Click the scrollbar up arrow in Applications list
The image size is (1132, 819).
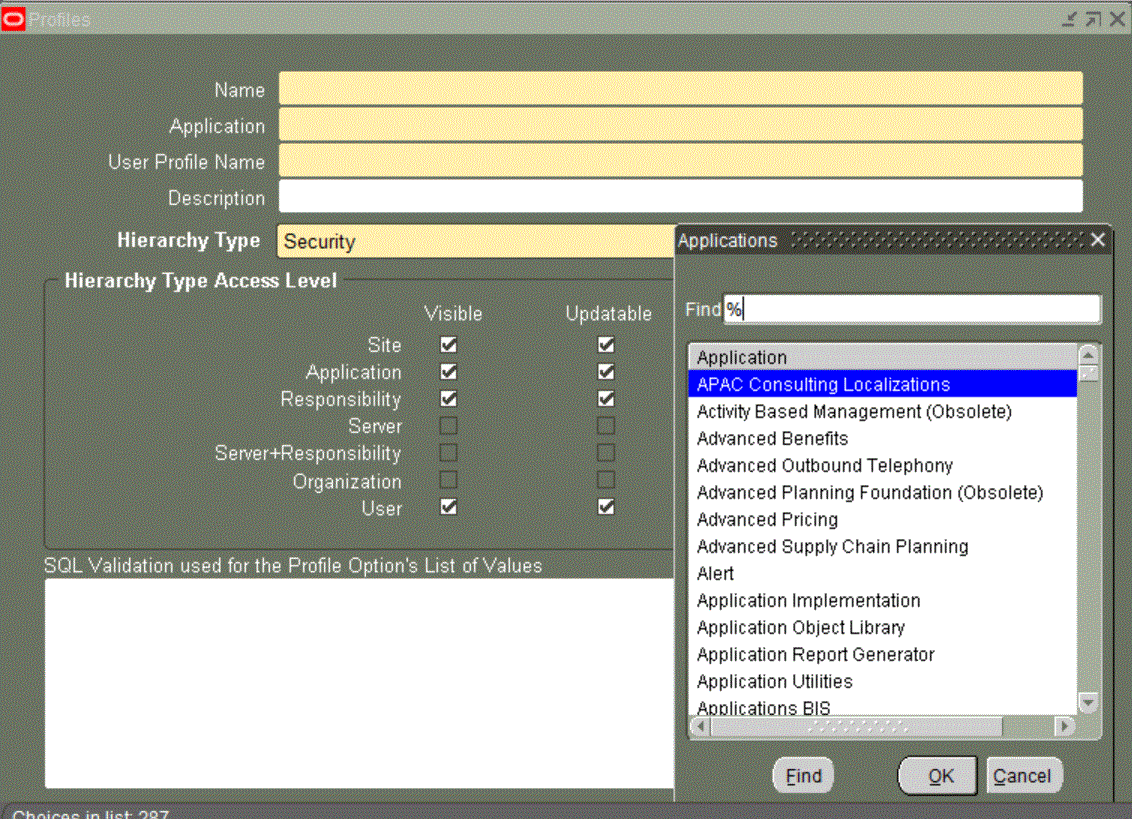(x=1089, y=355)
